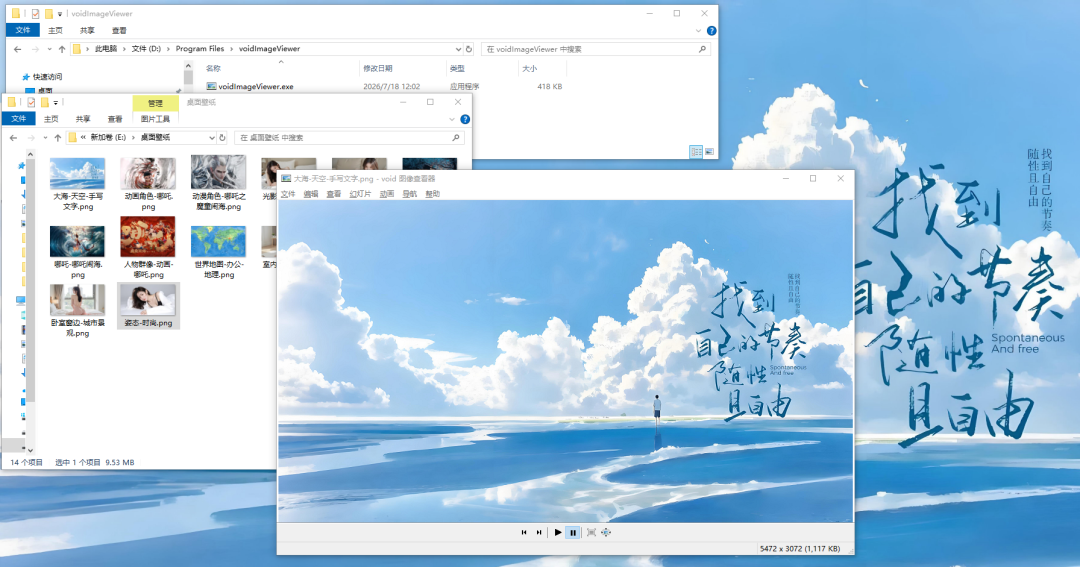Click Program Files in breadcrumb path
Image resolution: width=1080 pixels, height=567 pixels.
click(x=200, y=49)
